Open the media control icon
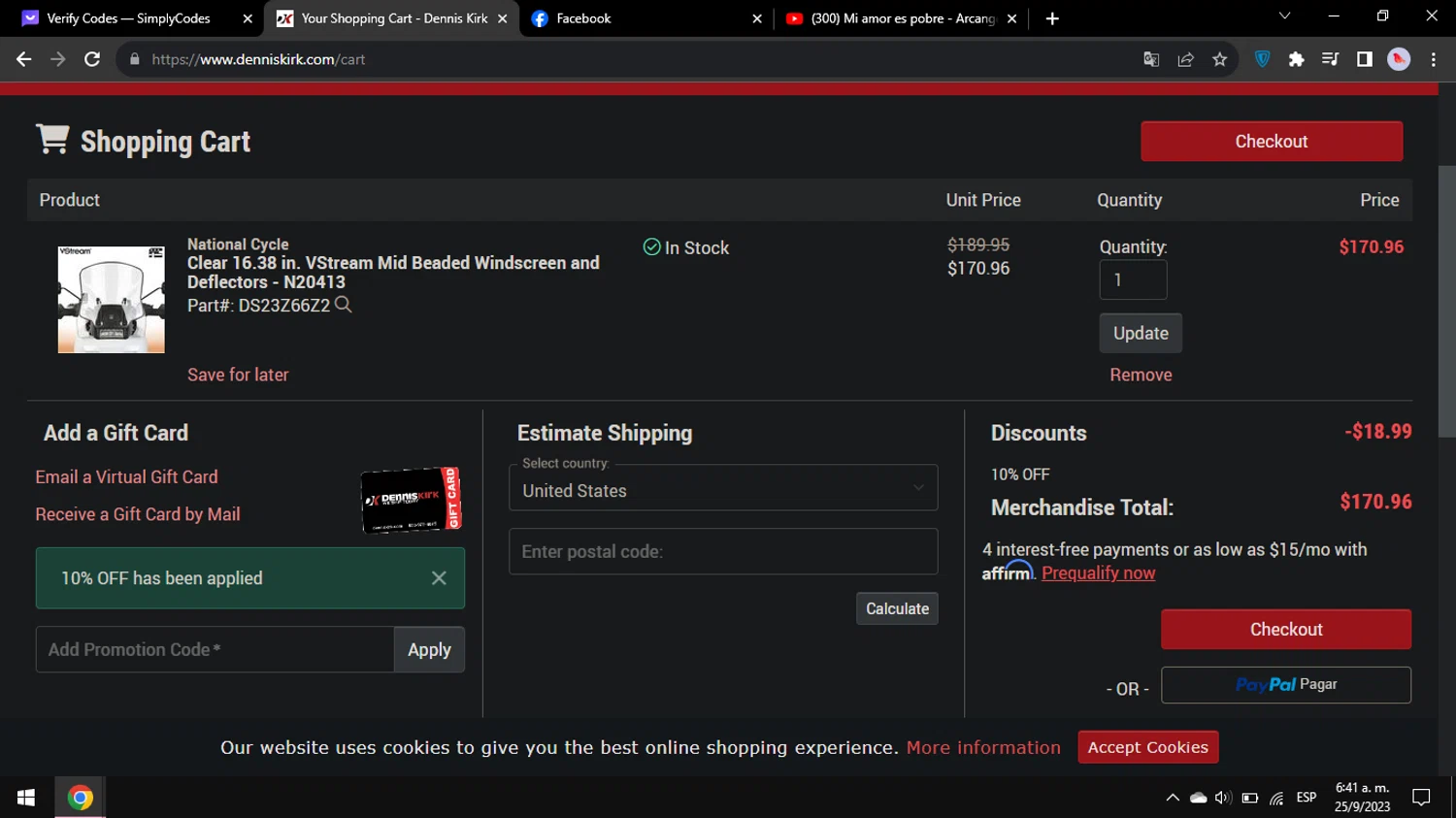 pyautogui.click(x=1330, y=59)
